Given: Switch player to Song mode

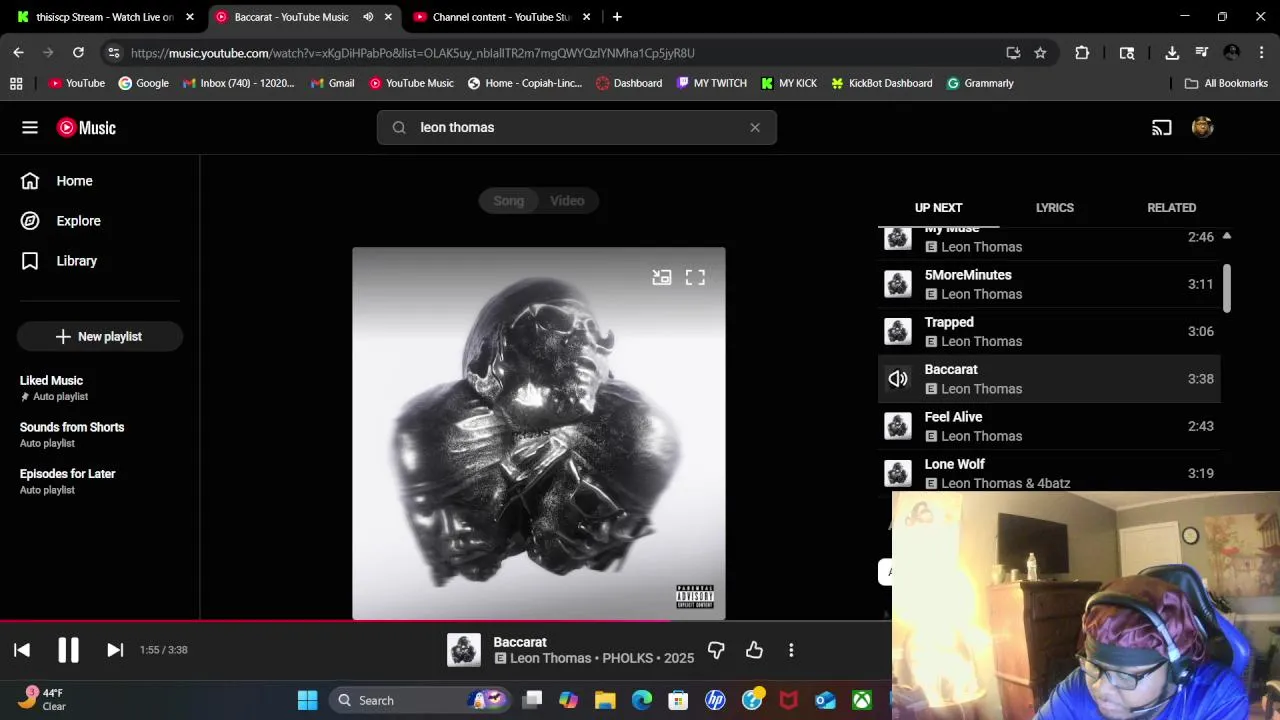Looking at the screenshot, I should (509, 201).
